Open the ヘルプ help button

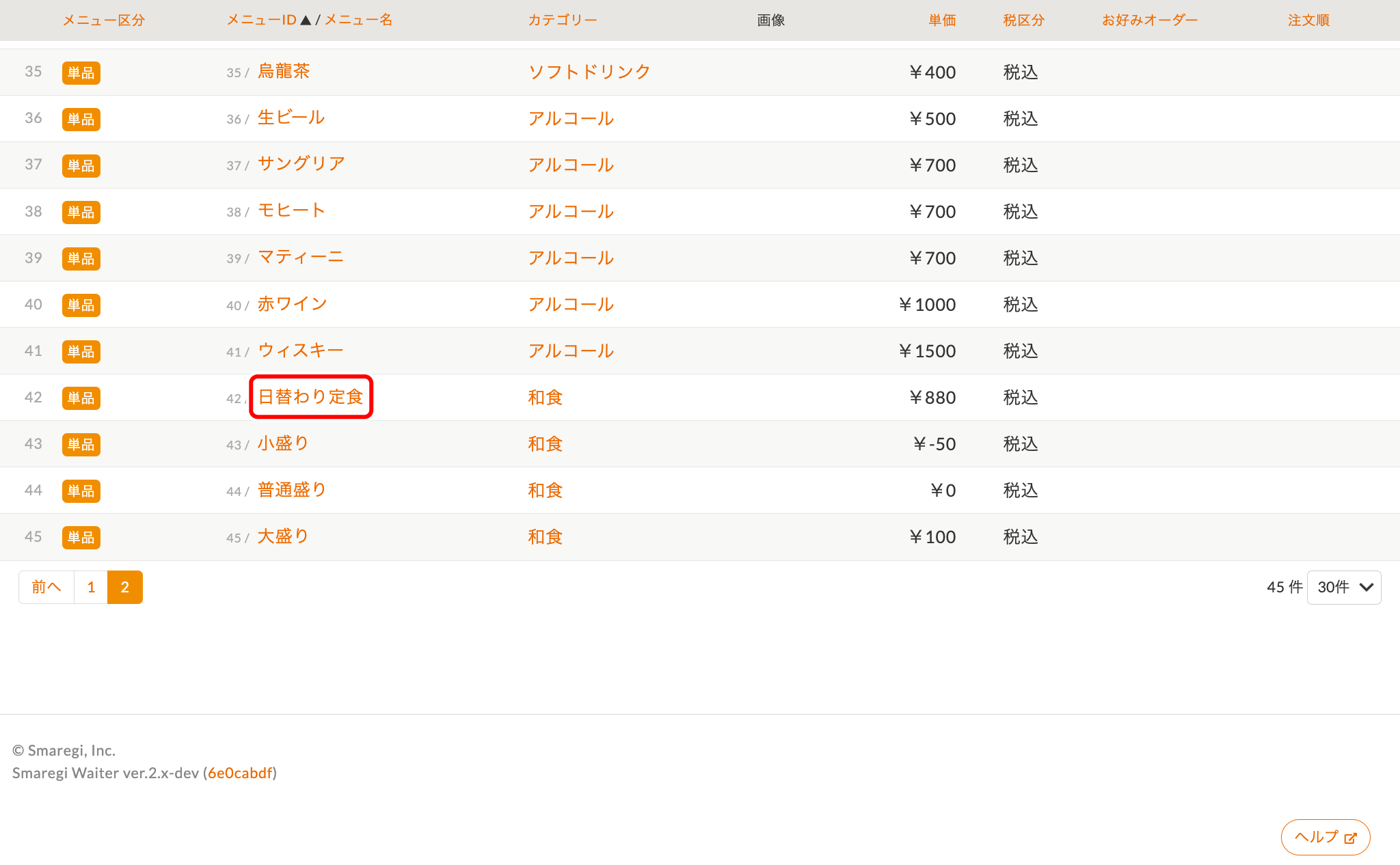(x=1325, y=837)
